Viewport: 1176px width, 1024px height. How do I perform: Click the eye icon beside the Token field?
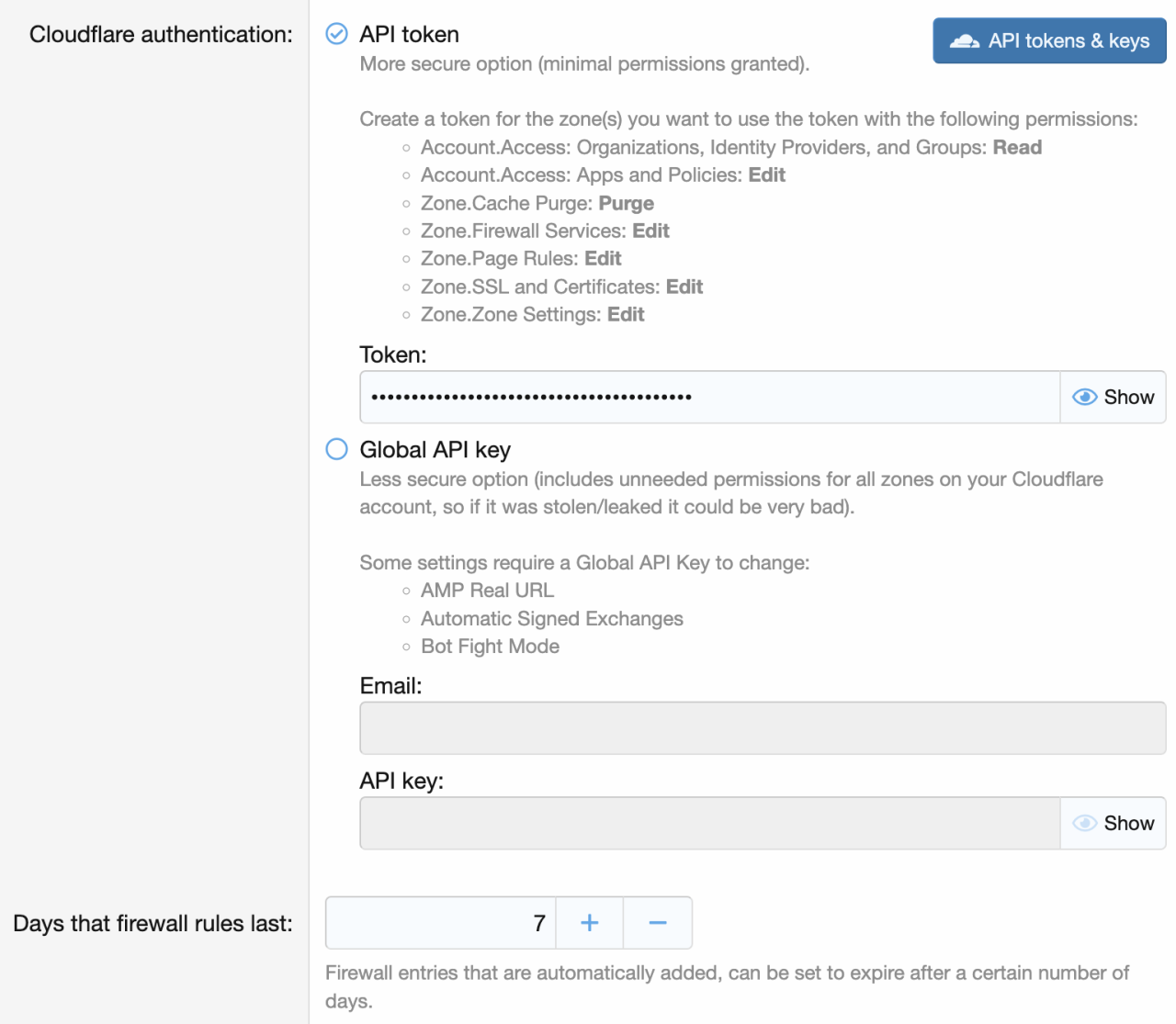click(1084, 397)
